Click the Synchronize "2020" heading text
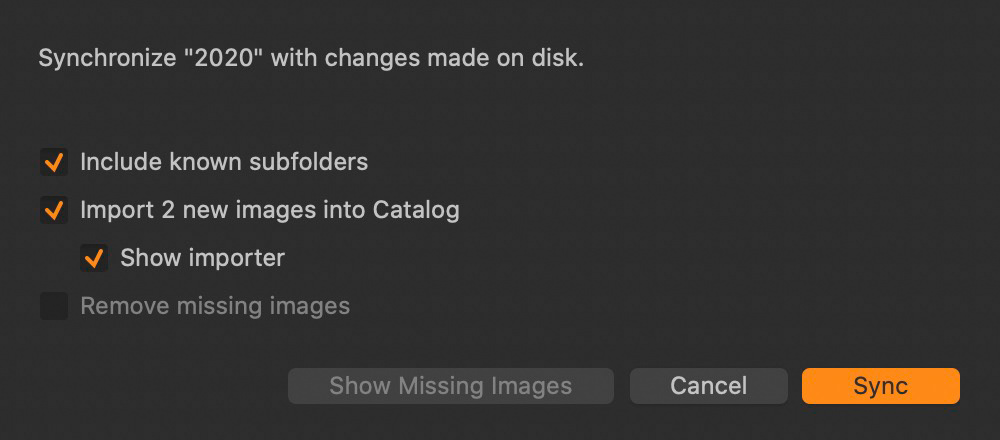This screenshot has width=1000, height=440. [310, 58]
